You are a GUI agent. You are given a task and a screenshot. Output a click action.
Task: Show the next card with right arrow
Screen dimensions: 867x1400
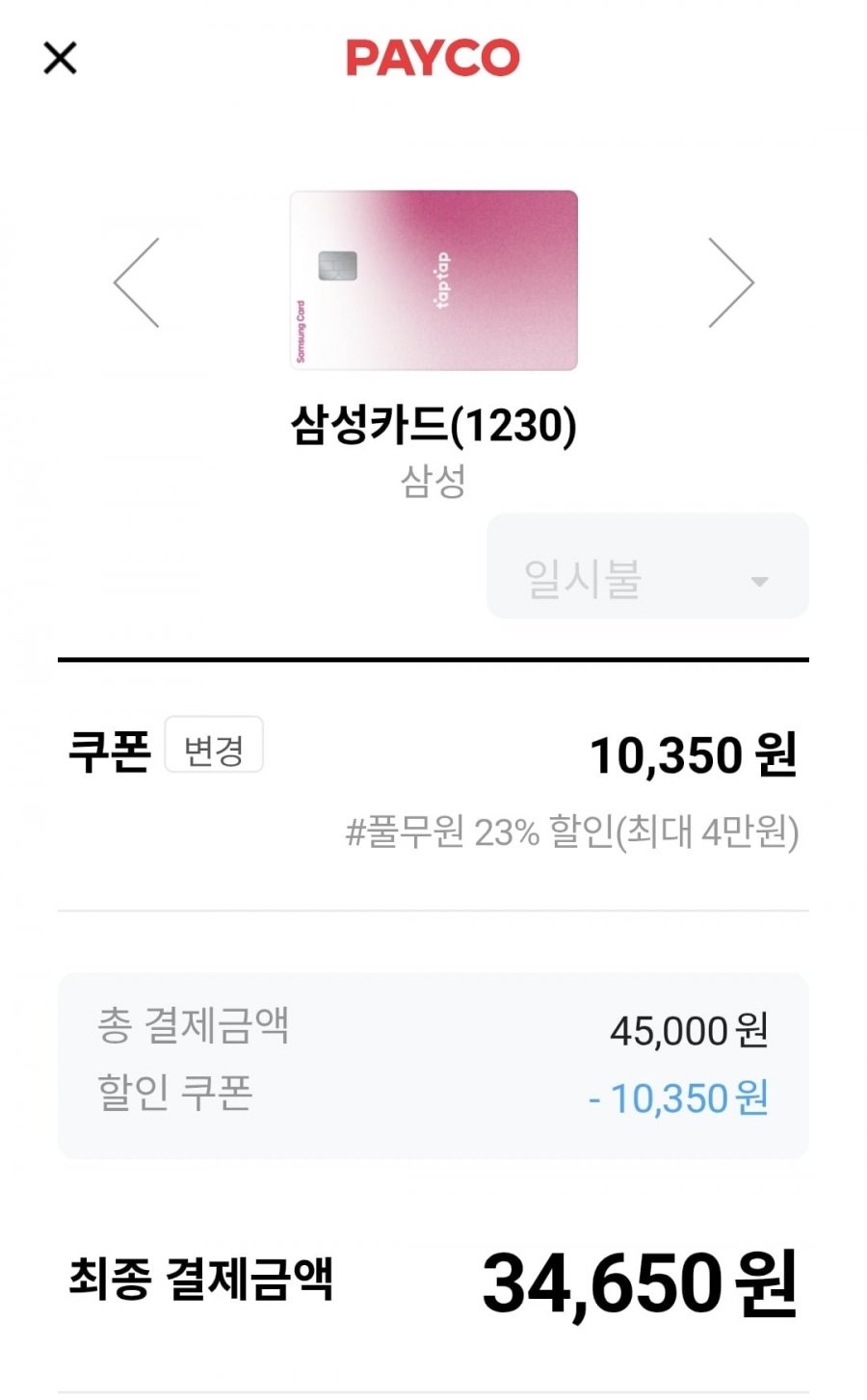click(x=730, y=283)
